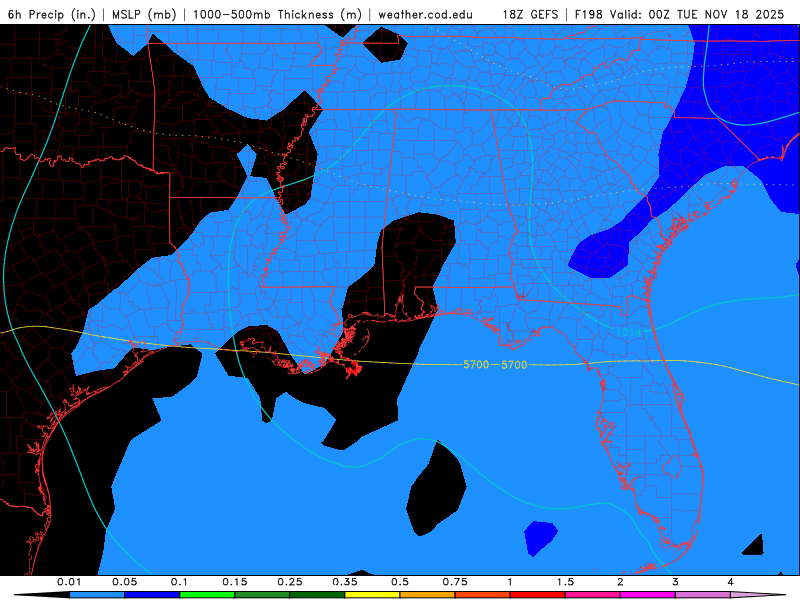
Task: Click the red 1 inch legend swatch
Action: 538,595
